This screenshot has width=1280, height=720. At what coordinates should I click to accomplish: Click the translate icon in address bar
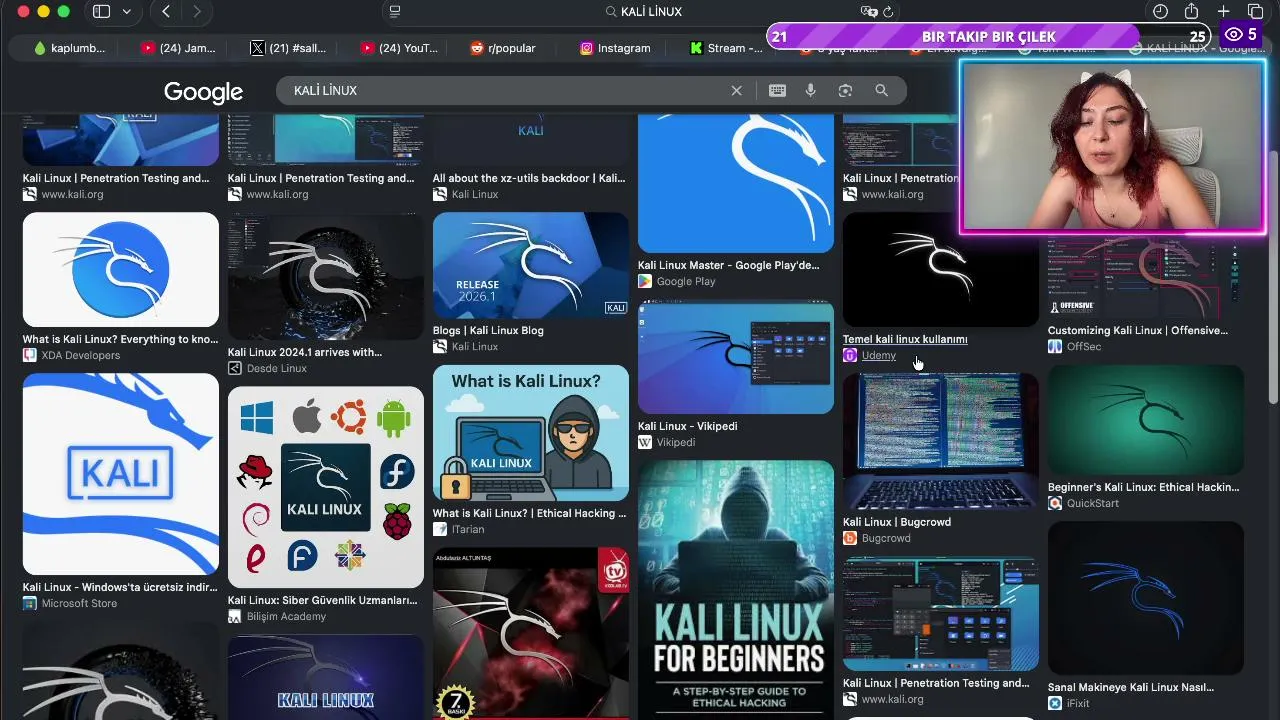coord(868,12)
